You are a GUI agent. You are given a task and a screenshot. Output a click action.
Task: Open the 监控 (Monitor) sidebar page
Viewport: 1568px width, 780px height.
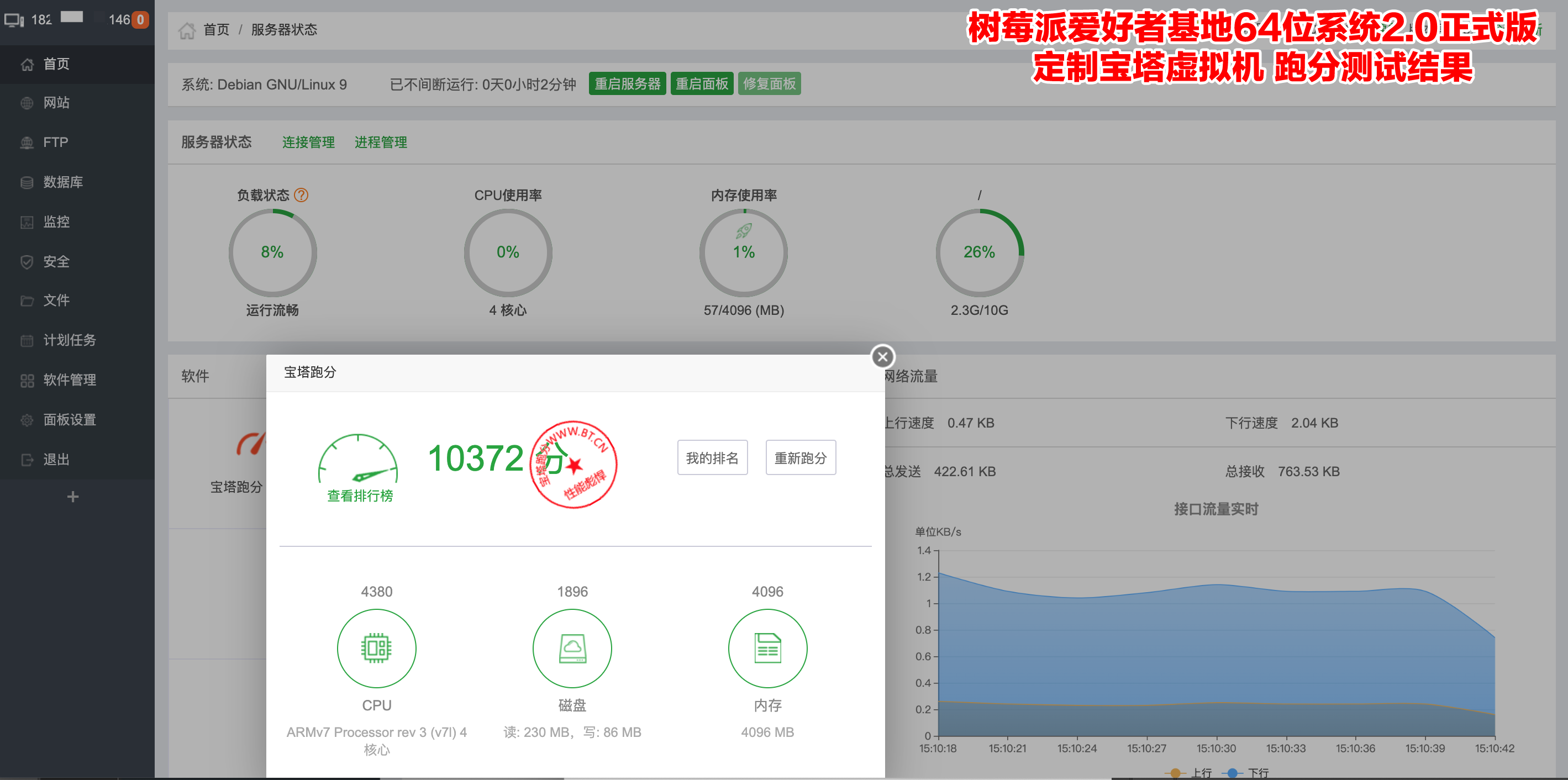tap(56, 222)
